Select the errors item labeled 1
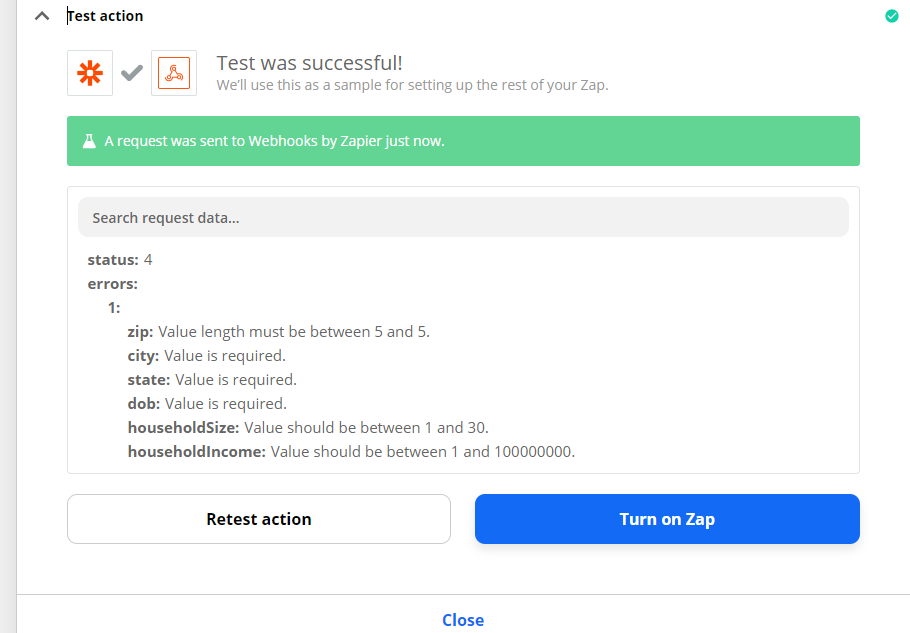This screenshot has height=633, width=910. pyautogui.click(x=114, y=308)
